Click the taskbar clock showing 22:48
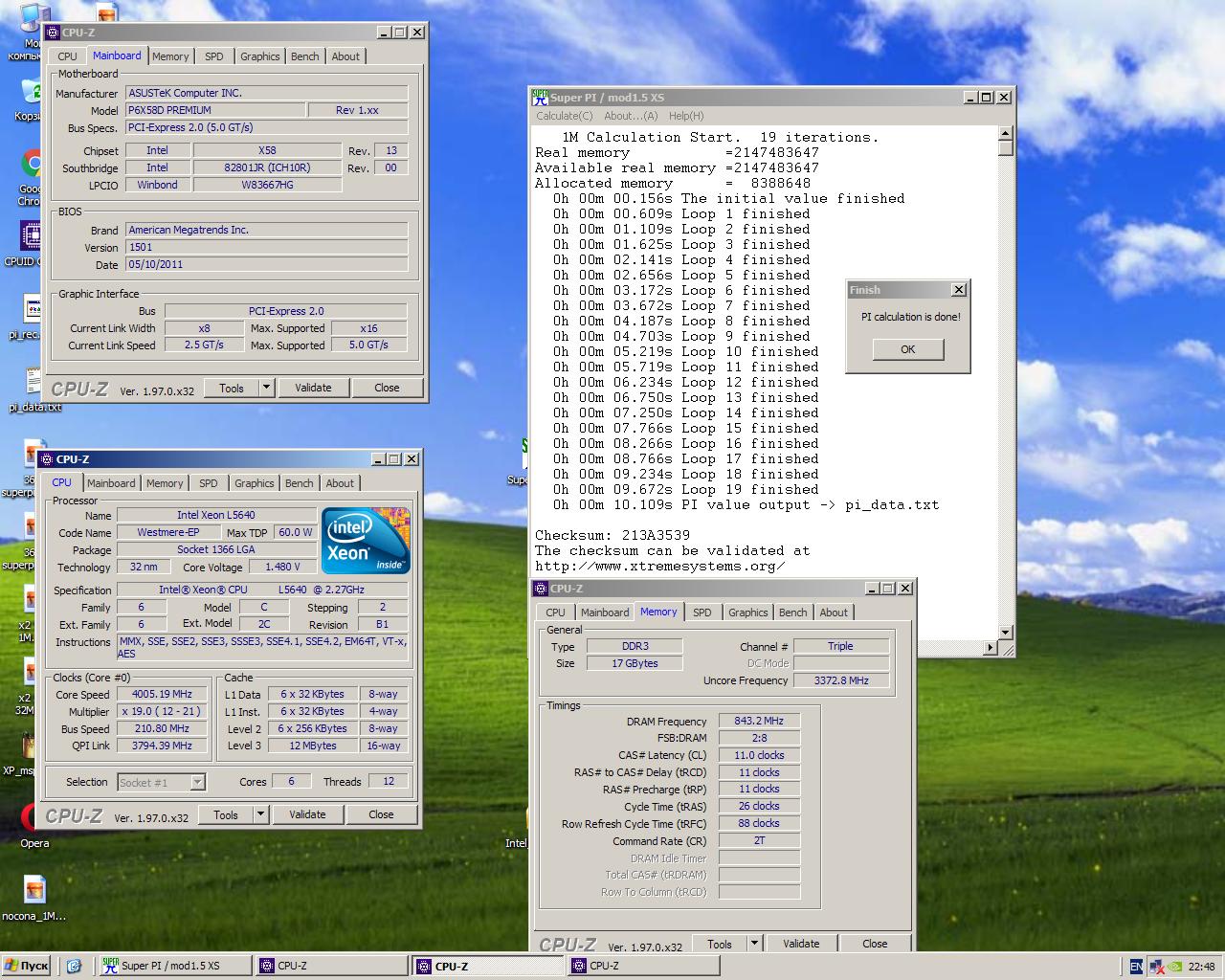The height and width of the screenshot is (980, 1225). (1201, 967)
